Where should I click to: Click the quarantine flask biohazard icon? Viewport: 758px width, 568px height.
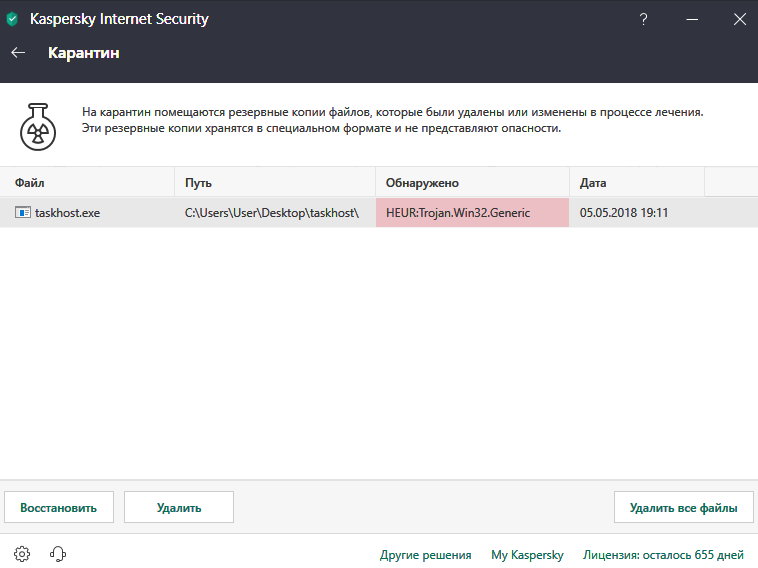click(38, 127)
